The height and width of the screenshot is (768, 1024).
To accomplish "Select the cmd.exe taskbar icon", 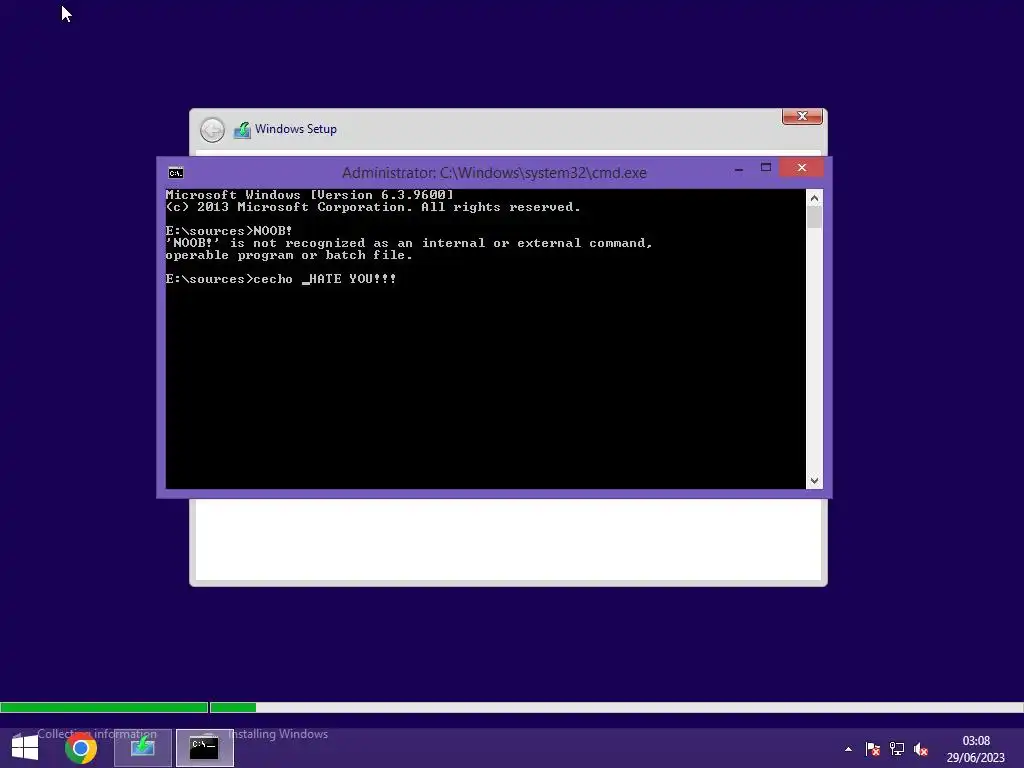I will [204, 748].
